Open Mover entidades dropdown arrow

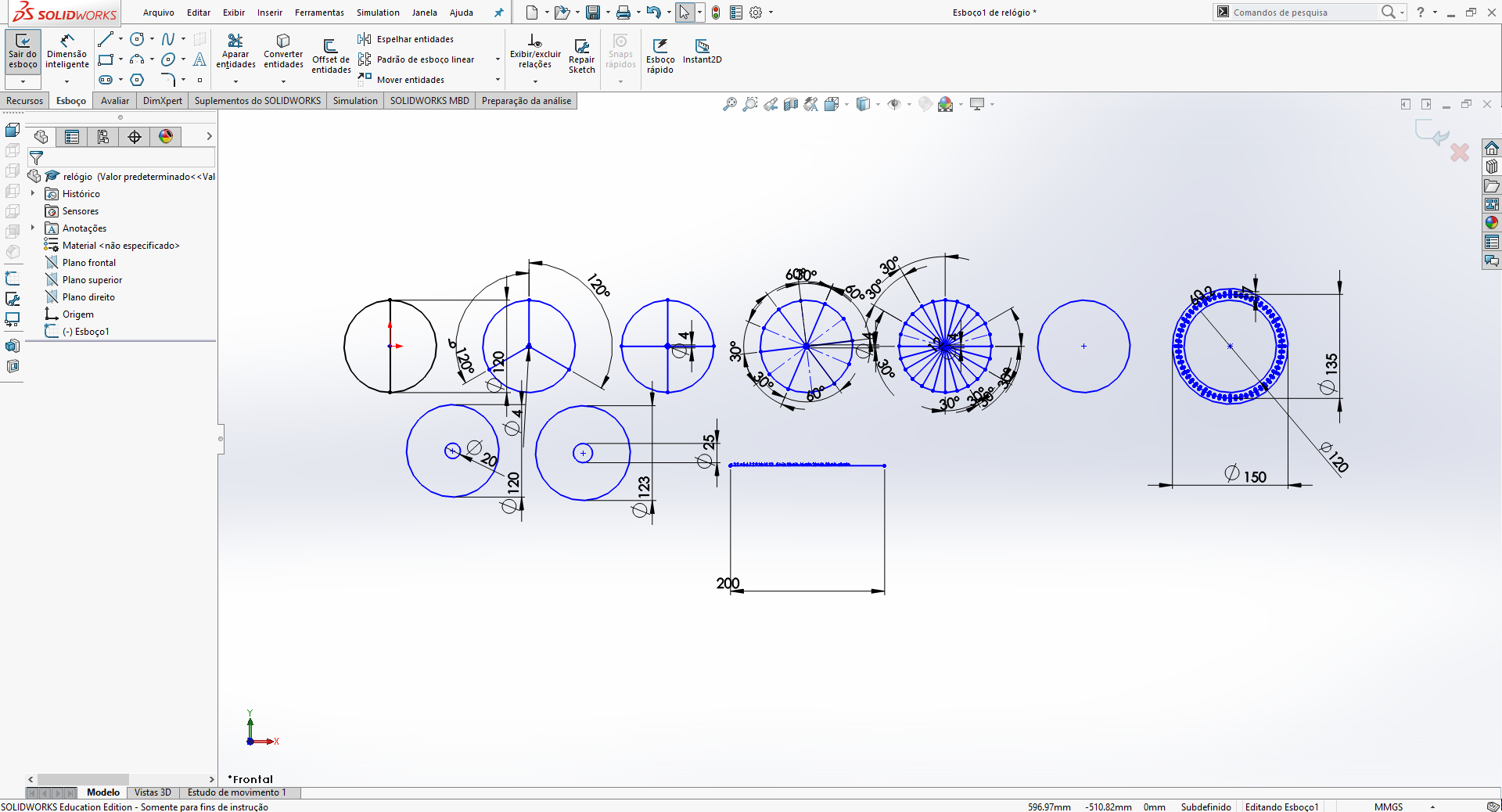coord(498,80)
